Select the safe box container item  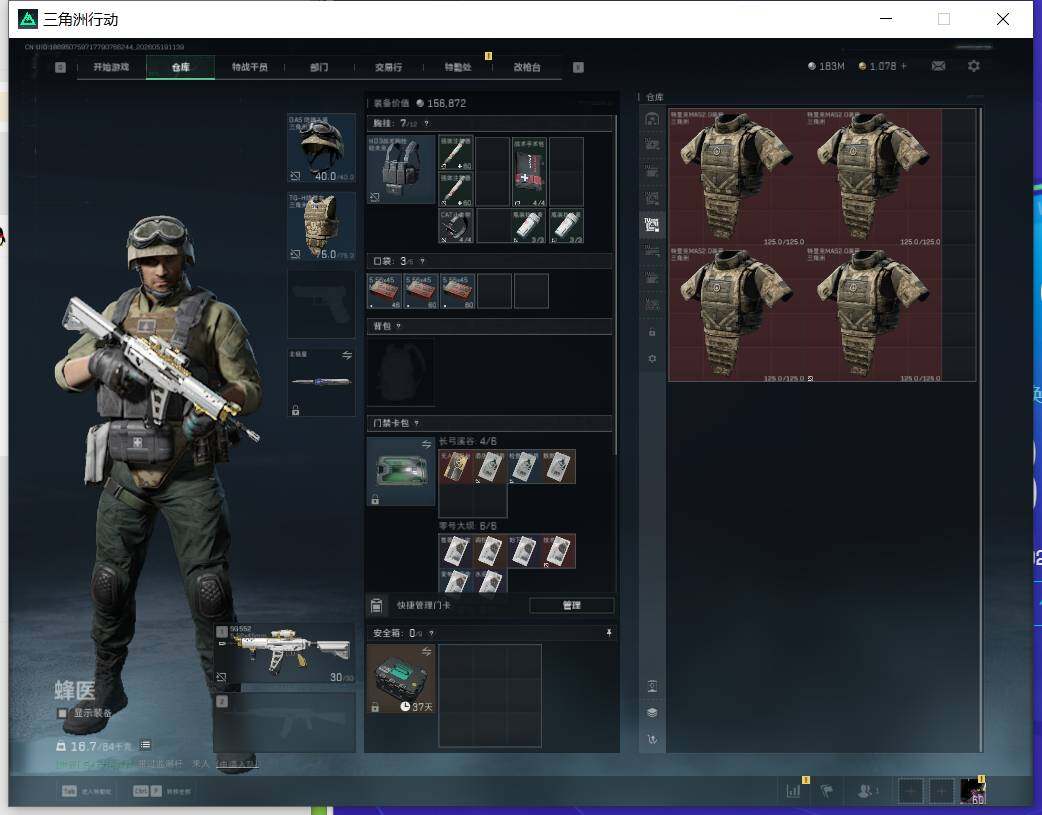[x=401, y=679]
